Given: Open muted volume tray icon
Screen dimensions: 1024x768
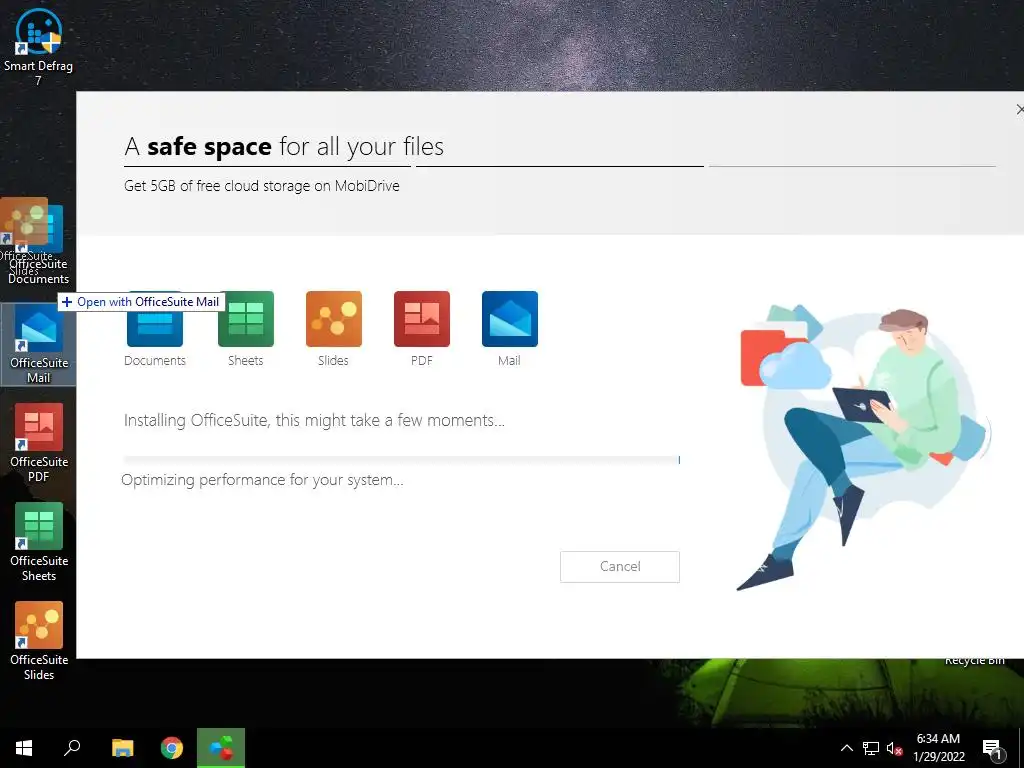Looking at the screenshot, I should pos(894,748).
